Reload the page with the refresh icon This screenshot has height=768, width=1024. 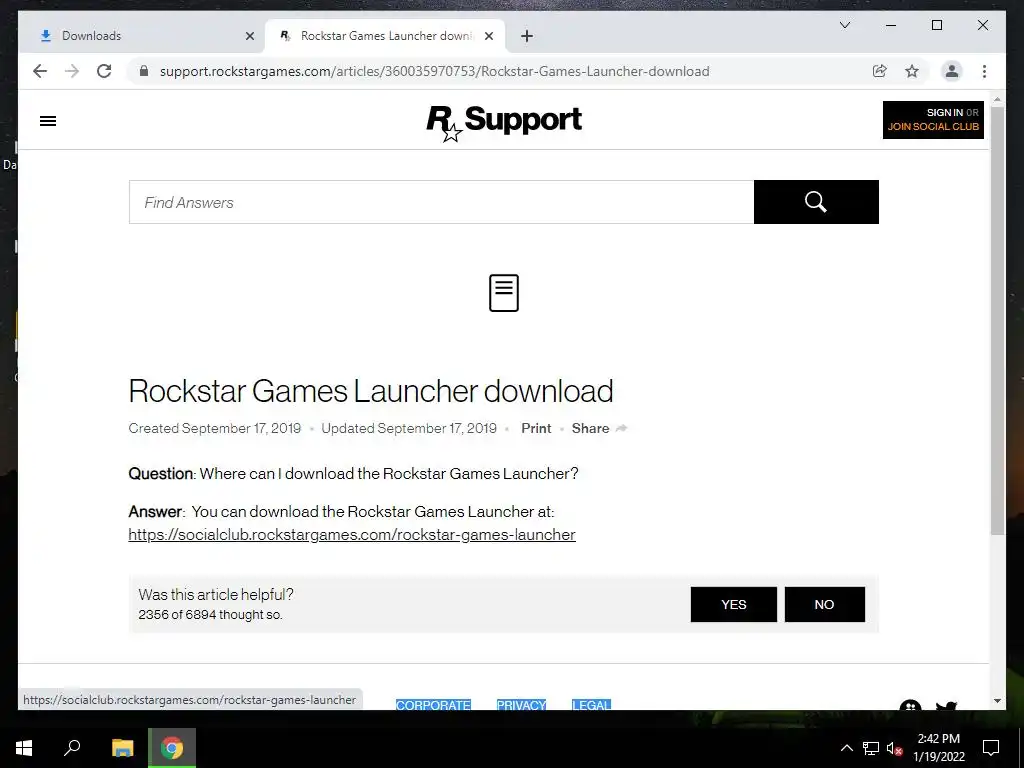click(104, 71)
